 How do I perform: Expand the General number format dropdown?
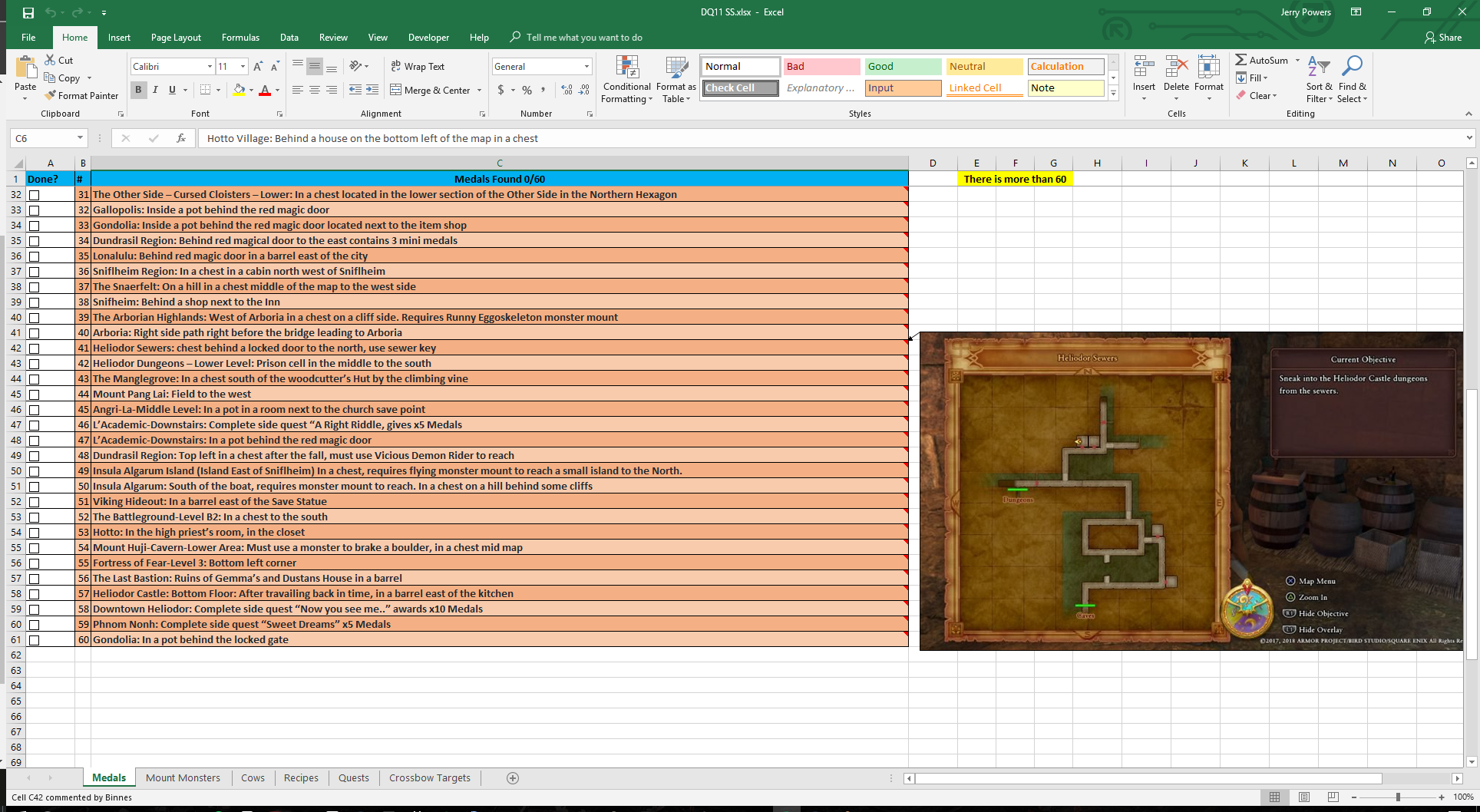[586, 67]
